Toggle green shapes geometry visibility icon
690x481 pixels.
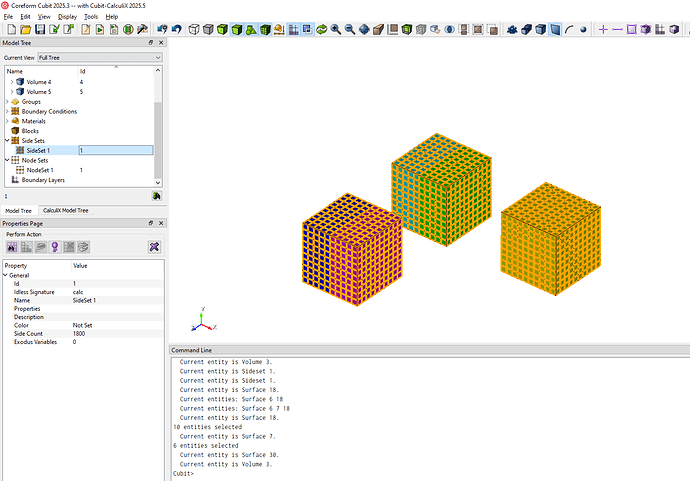coord(251,29)
